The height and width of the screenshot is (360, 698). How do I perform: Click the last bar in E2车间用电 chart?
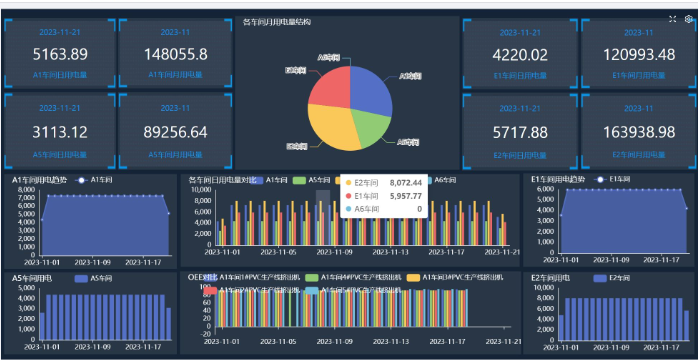tap(686, 325)
